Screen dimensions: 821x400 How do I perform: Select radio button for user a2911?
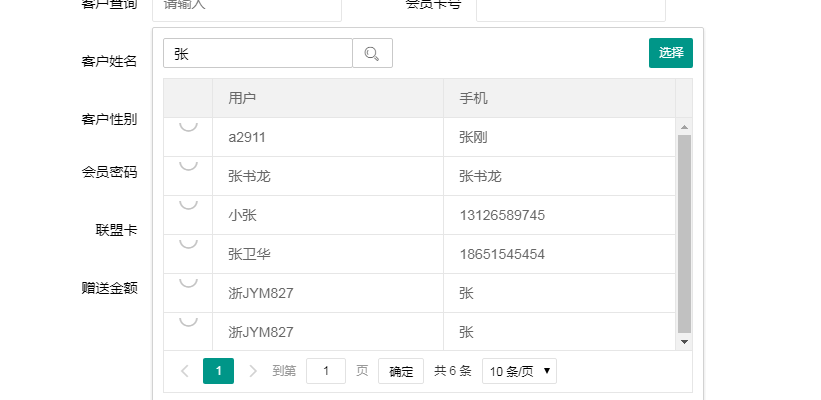click(188, 126)
